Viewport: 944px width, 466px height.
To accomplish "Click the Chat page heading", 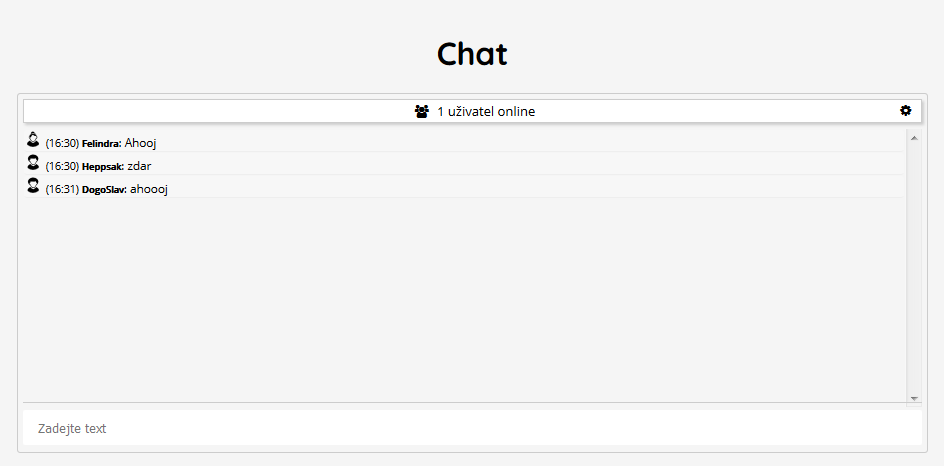I will click(x=472, y=54).
